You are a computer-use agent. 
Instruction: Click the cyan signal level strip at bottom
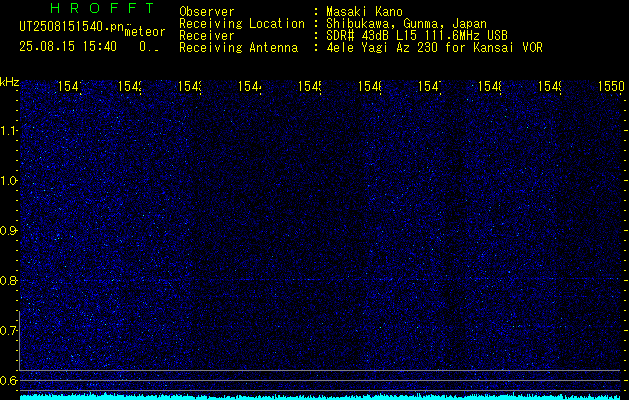click(x=320, y=397)
